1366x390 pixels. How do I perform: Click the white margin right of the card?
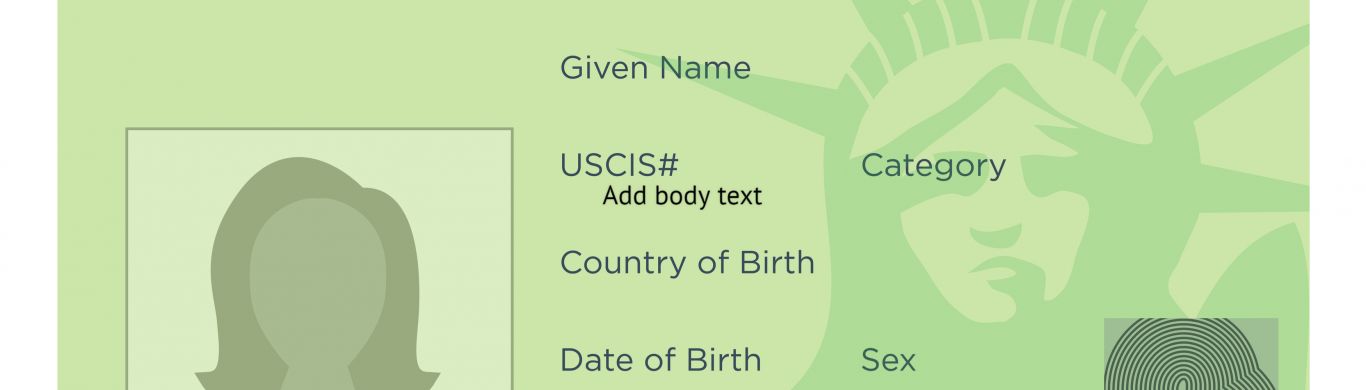click(x=1337, y=195)
